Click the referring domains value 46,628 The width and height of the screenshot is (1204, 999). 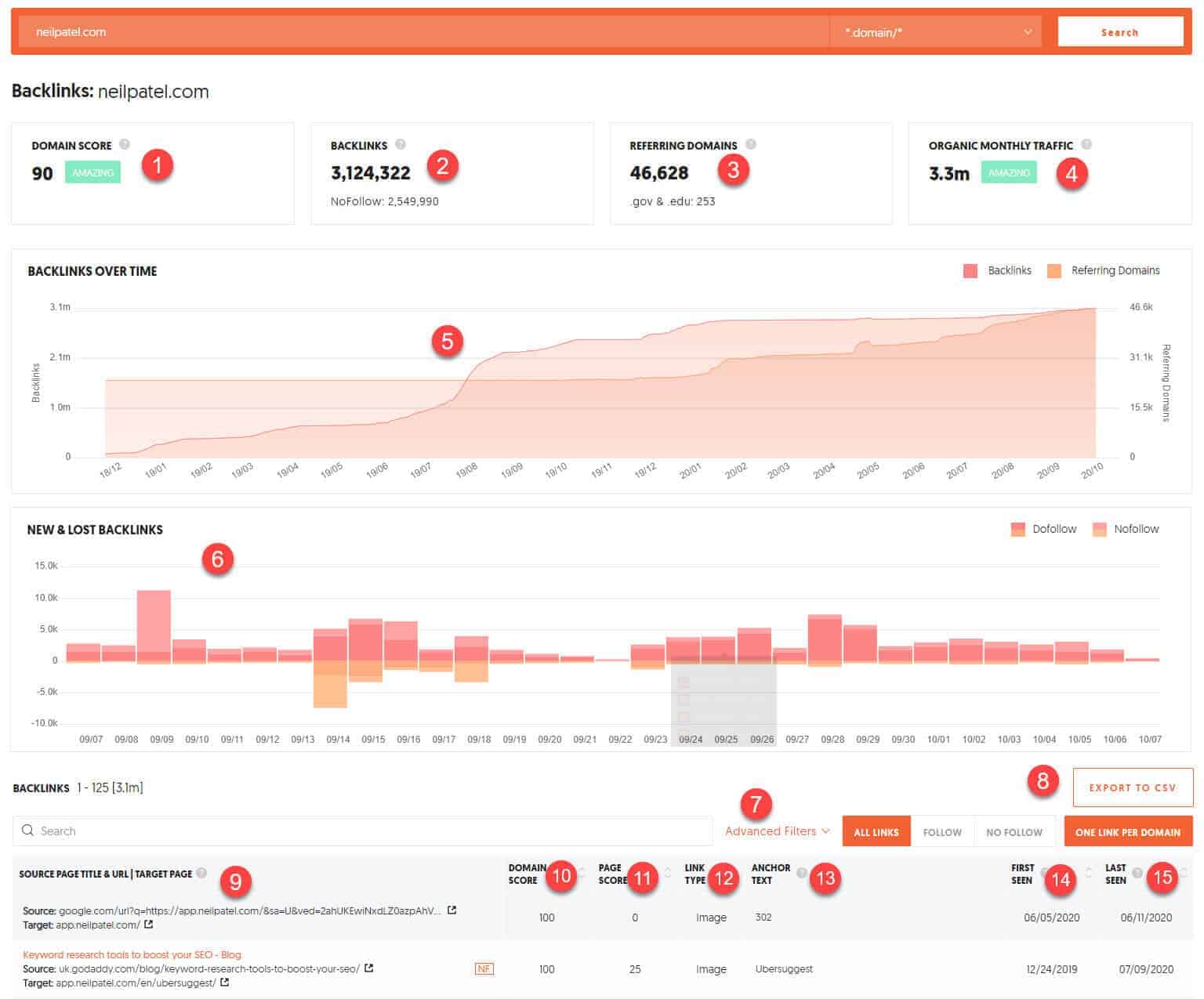(x=659, y=173)
